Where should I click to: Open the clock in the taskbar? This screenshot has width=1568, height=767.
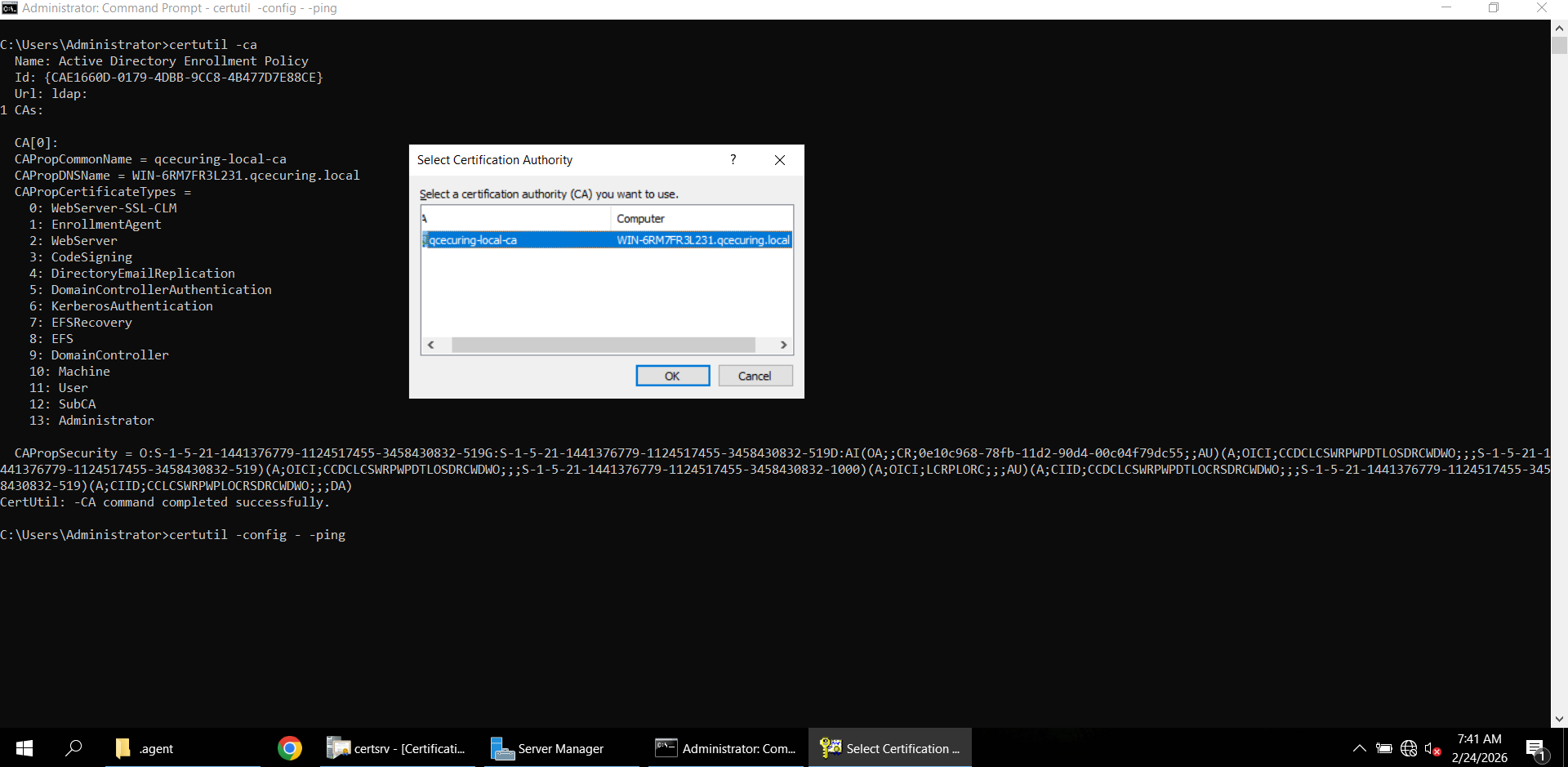click(1478, 747)
